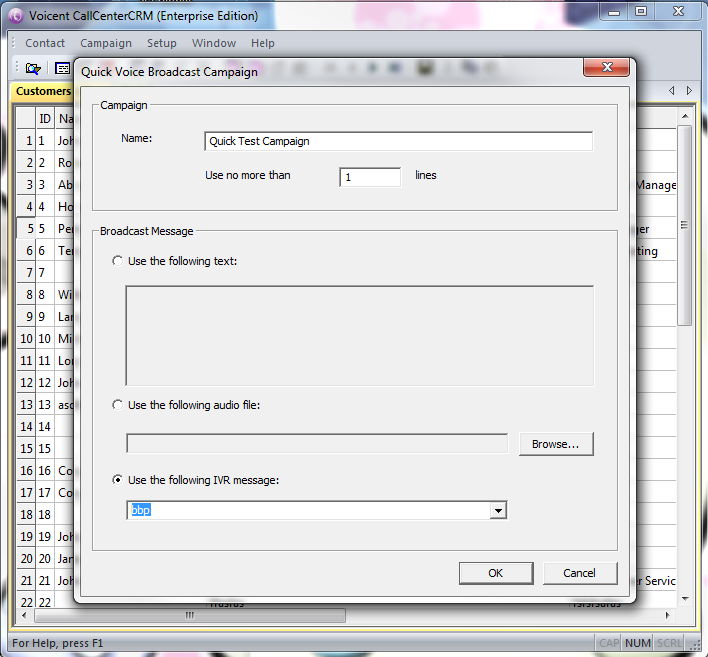Viewport: 708px width, 657px height.
Task: Open the Campaign menu
Action: [x=106, y=43]
